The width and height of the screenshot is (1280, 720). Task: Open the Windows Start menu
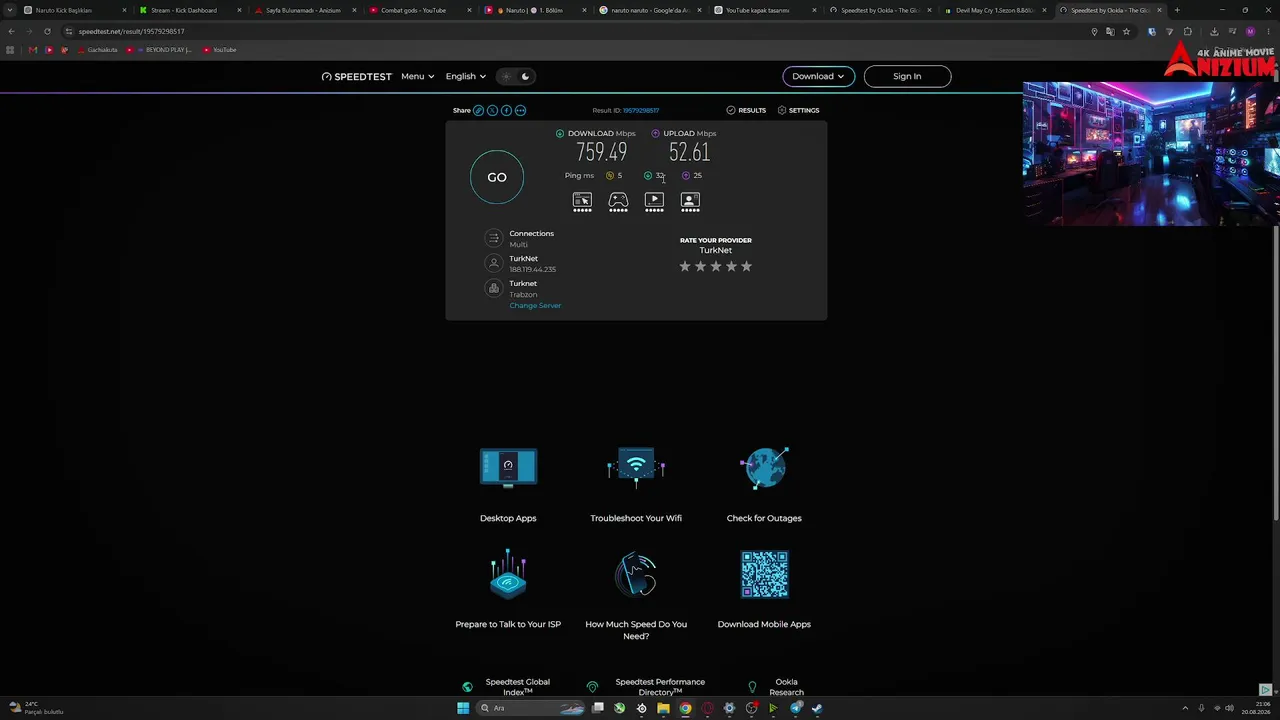click(463, 708)
